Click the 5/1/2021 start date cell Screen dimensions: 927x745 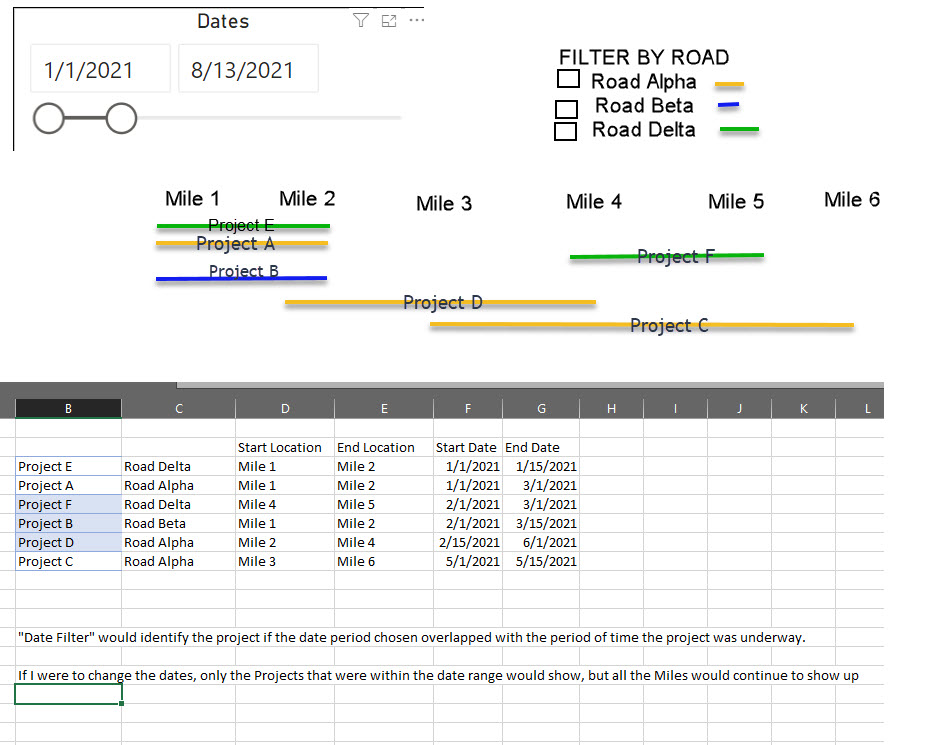tap(468, 561)
